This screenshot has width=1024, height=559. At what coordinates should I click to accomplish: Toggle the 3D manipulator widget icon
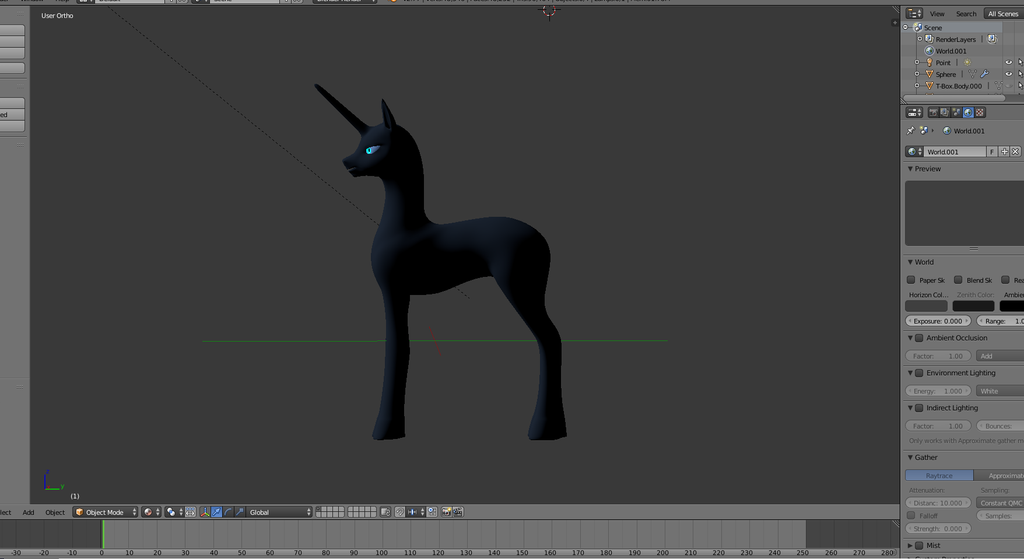point(204,512)
